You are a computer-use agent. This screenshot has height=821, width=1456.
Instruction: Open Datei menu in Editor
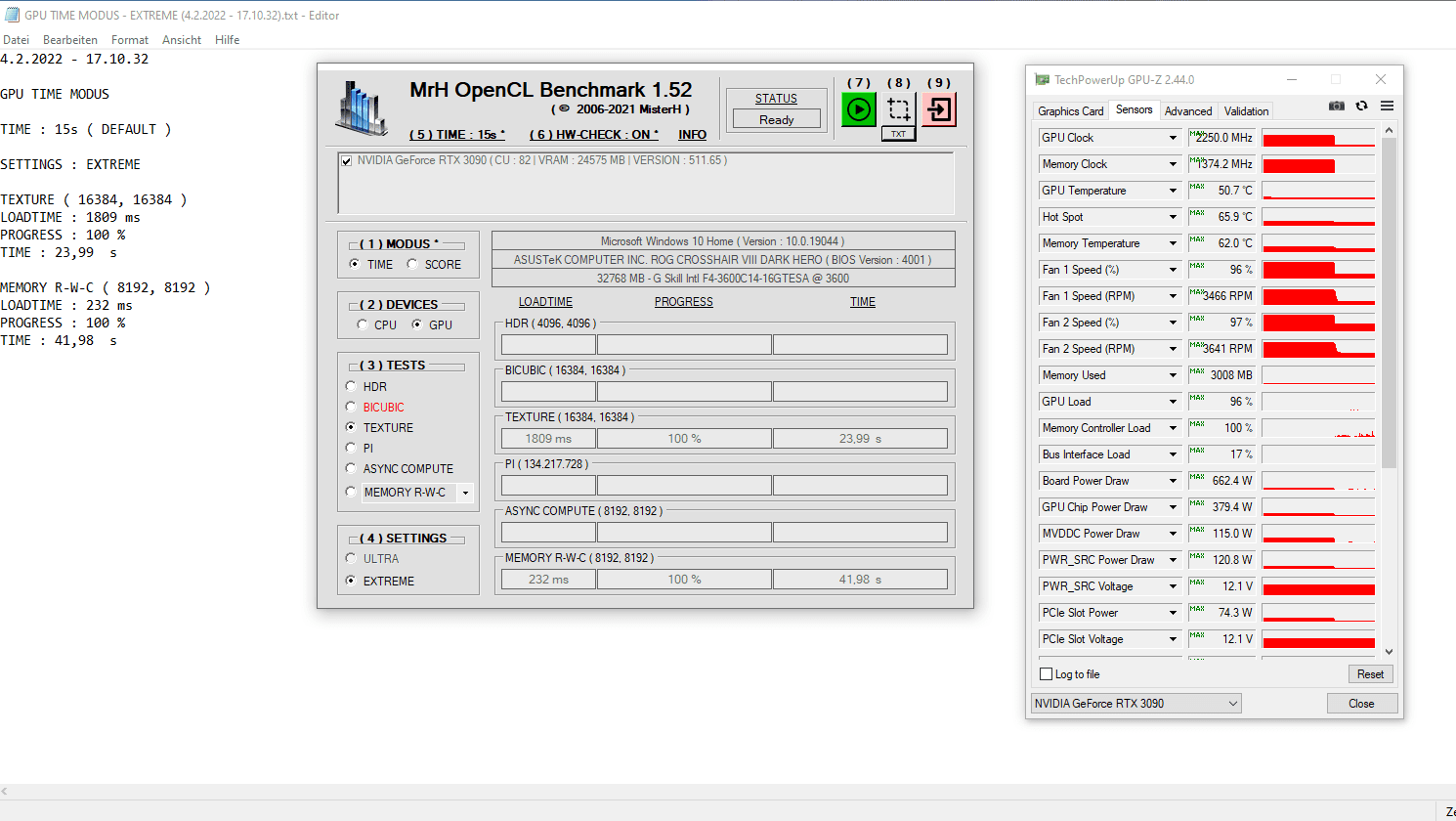point(16,40)
